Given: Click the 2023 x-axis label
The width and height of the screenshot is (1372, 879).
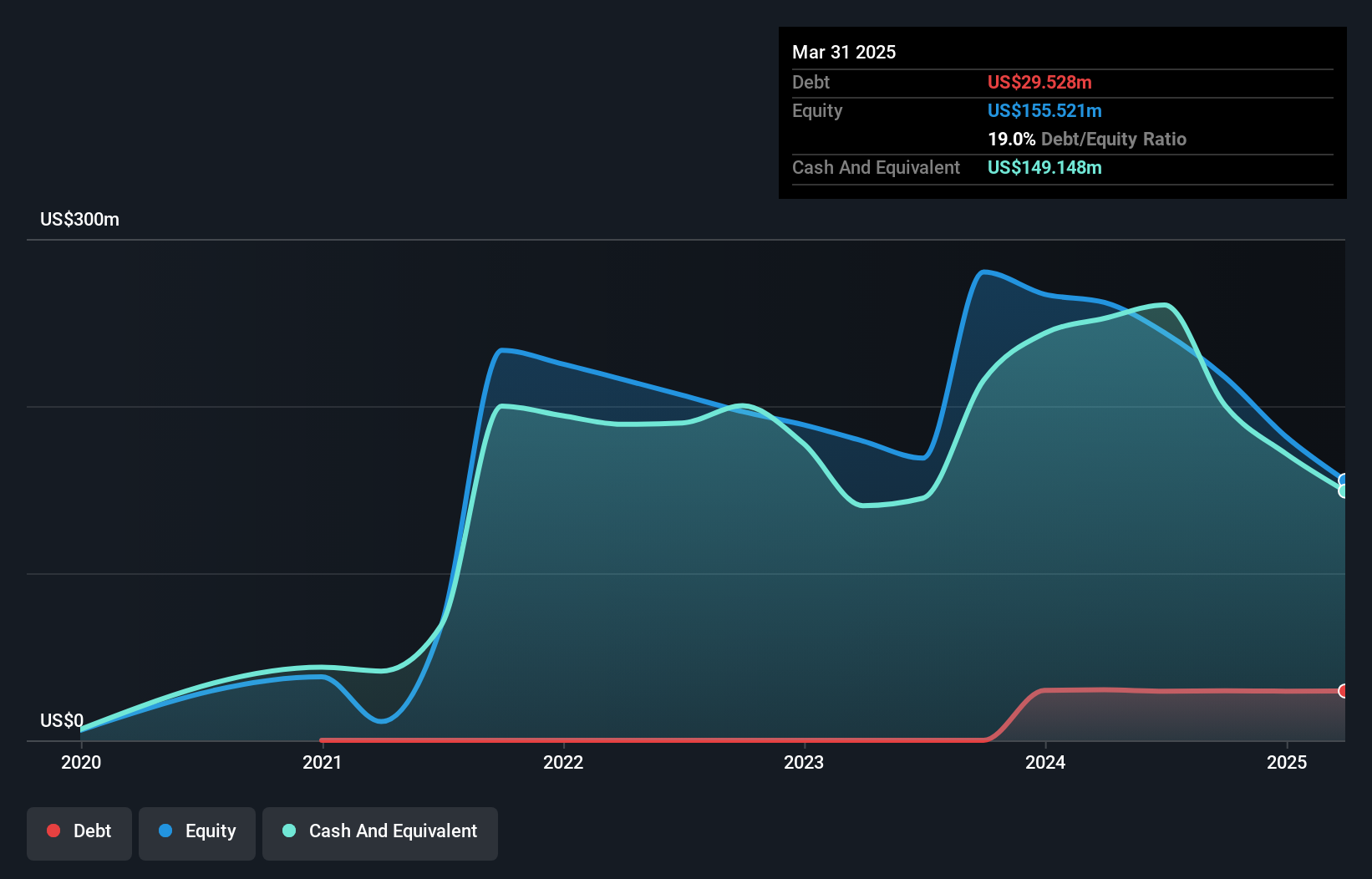Looking at the screenshot, I should [804, 762].
